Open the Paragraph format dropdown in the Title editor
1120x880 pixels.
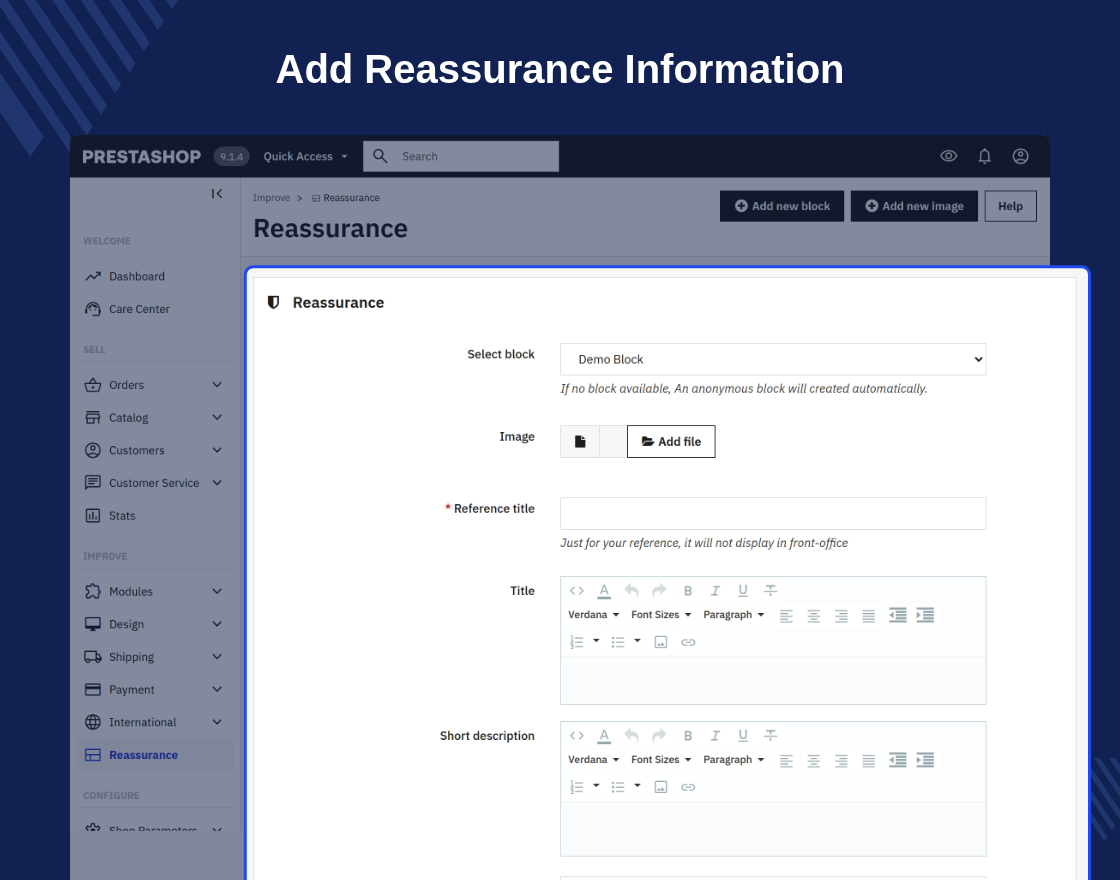(734, 615)
